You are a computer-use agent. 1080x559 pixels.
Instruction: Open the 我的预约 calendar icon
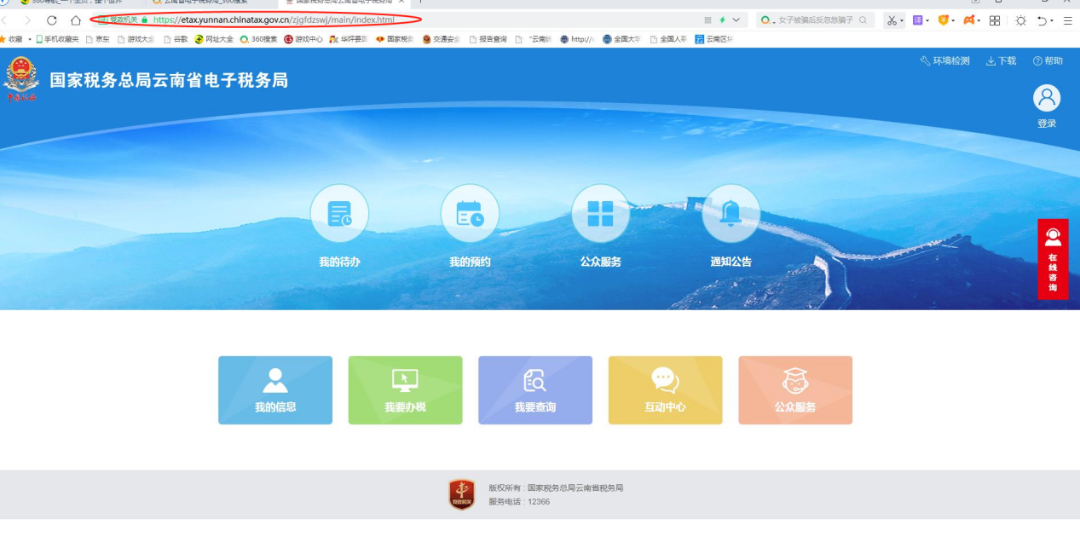pyautogui.click(x=470, y=213)
